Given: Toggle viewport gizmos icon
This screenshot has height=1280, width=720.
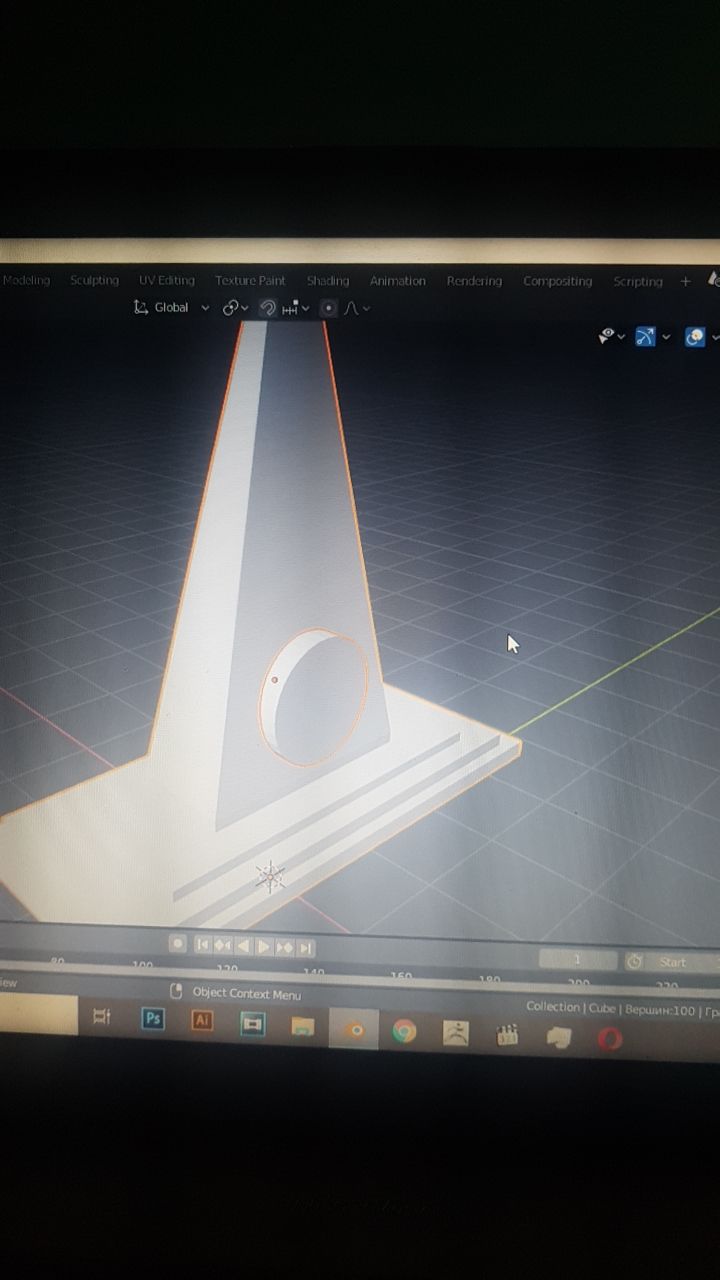Looking at the screenshot, I should click(645, 337).
